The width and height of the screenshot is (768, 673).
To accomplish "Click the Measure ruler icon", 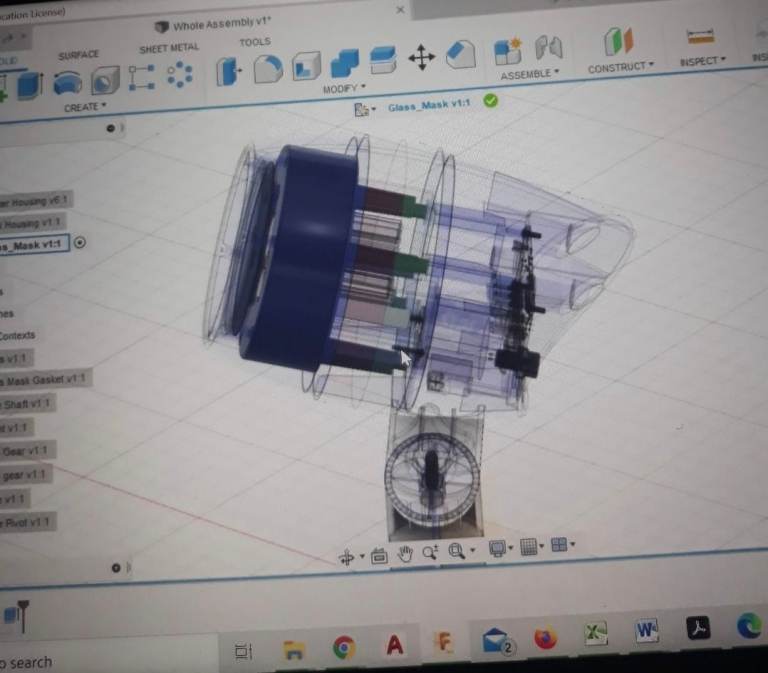I will 699,37.
